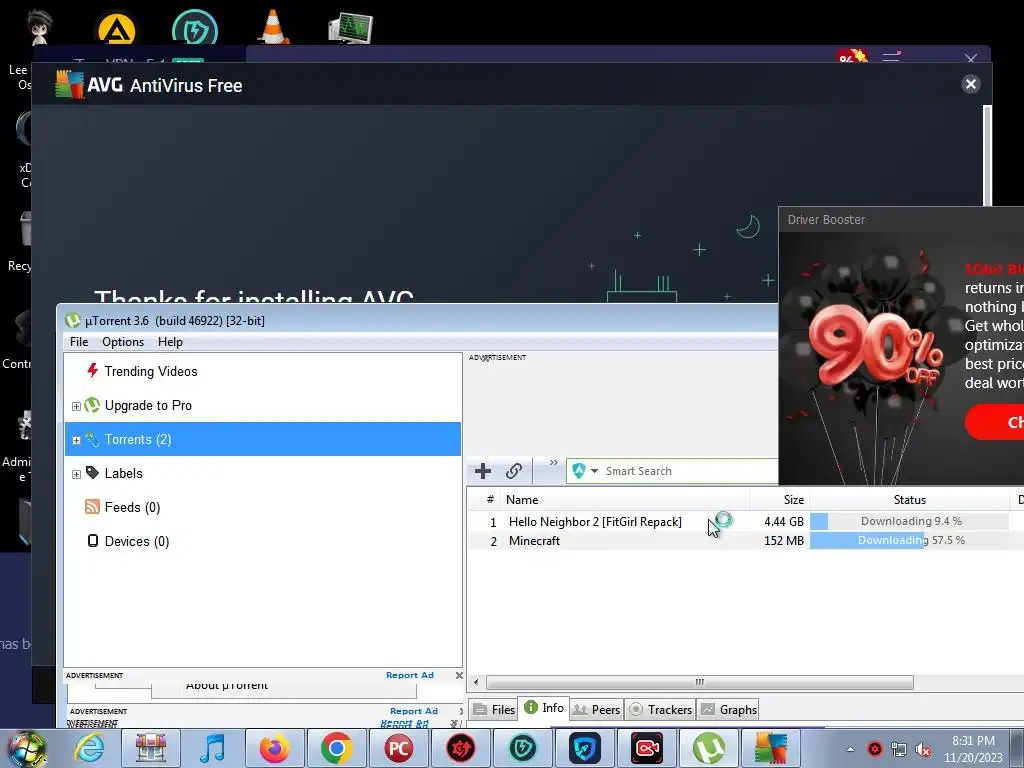Click the 4.44 GB size cell
Screen dimensions: 1024x768
pyautogui.click(x=784, y=522)
